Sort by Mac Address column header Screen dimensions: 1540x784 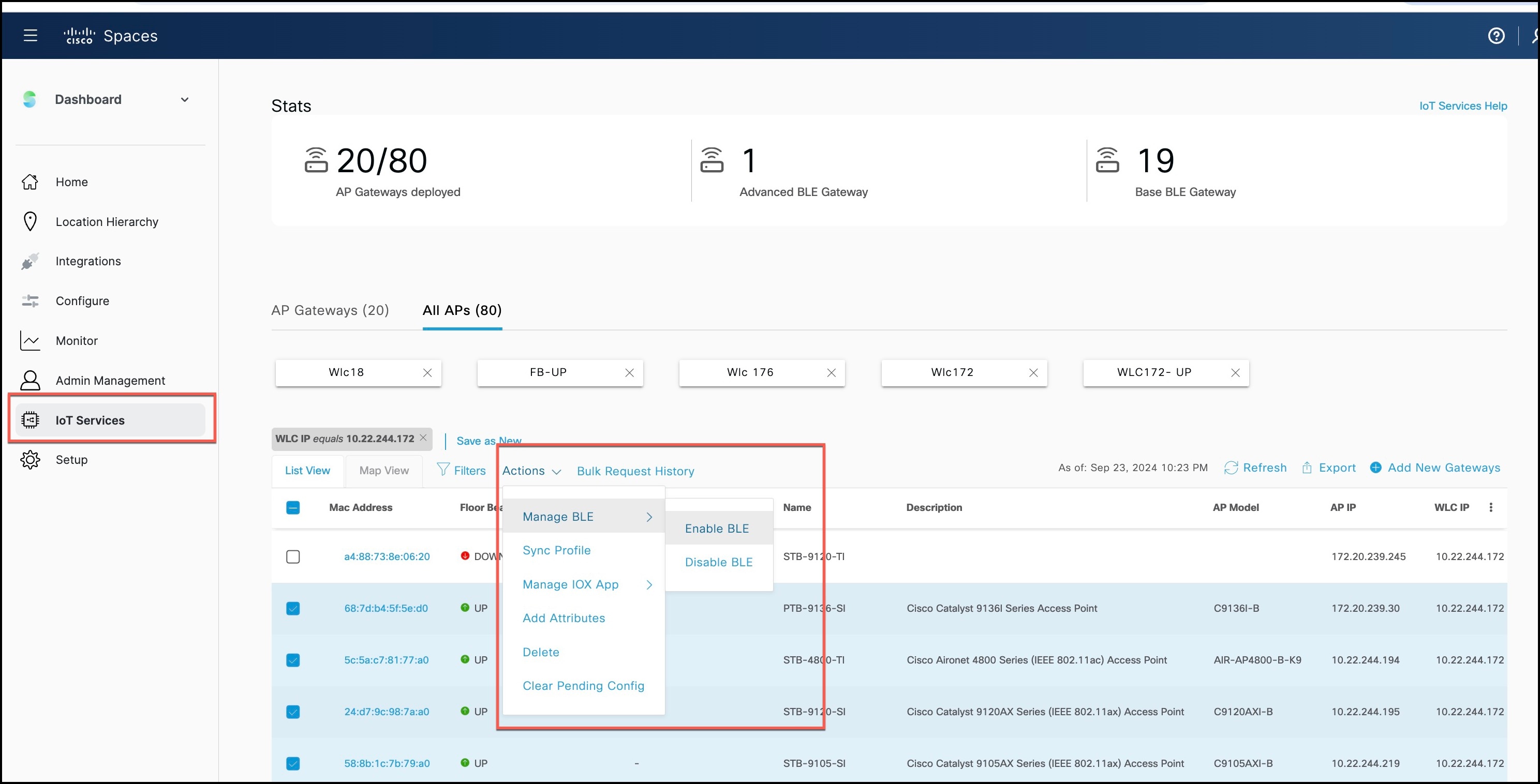click(361, 507)
